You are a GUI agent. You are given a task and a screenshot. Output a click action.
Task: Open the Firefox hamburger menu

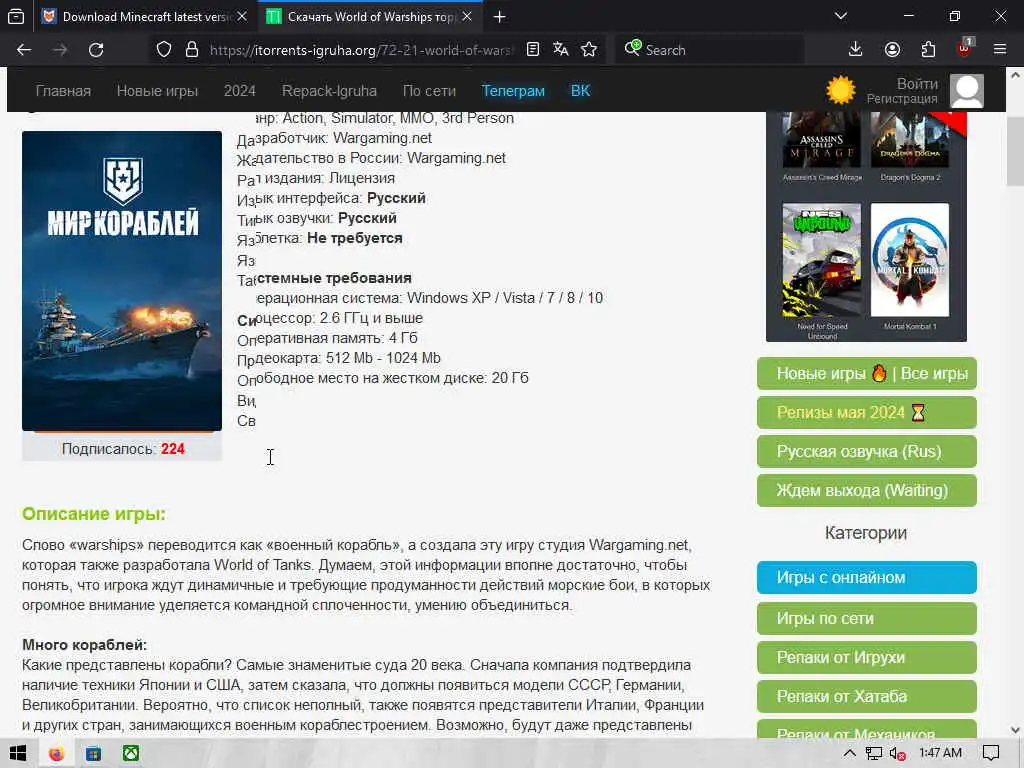pos(1000,50)
